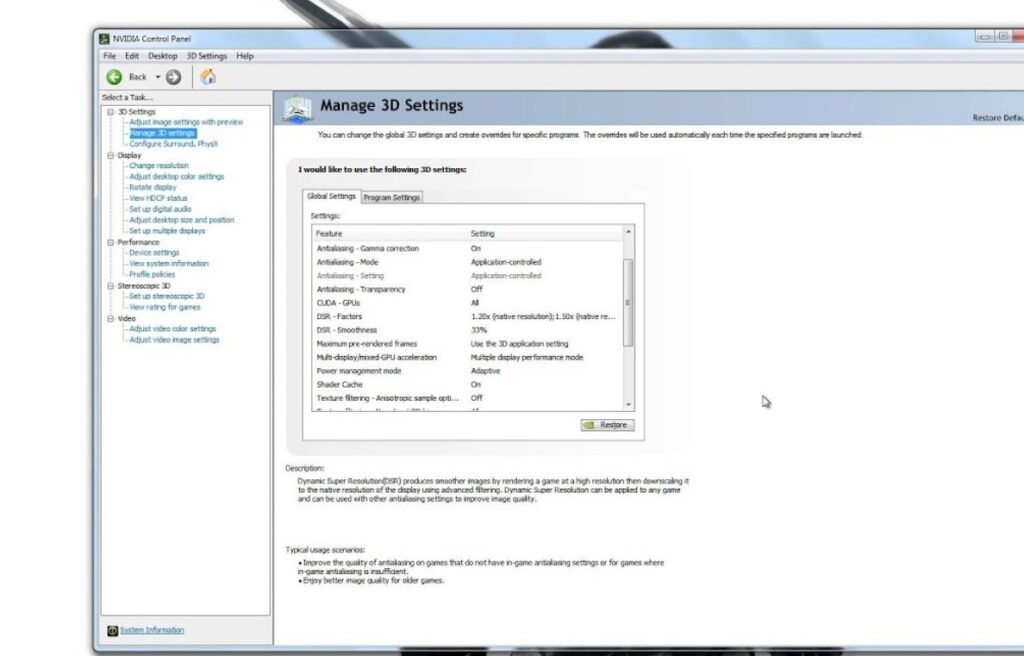Switch to the Program Settings tab
The image size is (1024, 656).
[391, 197]
